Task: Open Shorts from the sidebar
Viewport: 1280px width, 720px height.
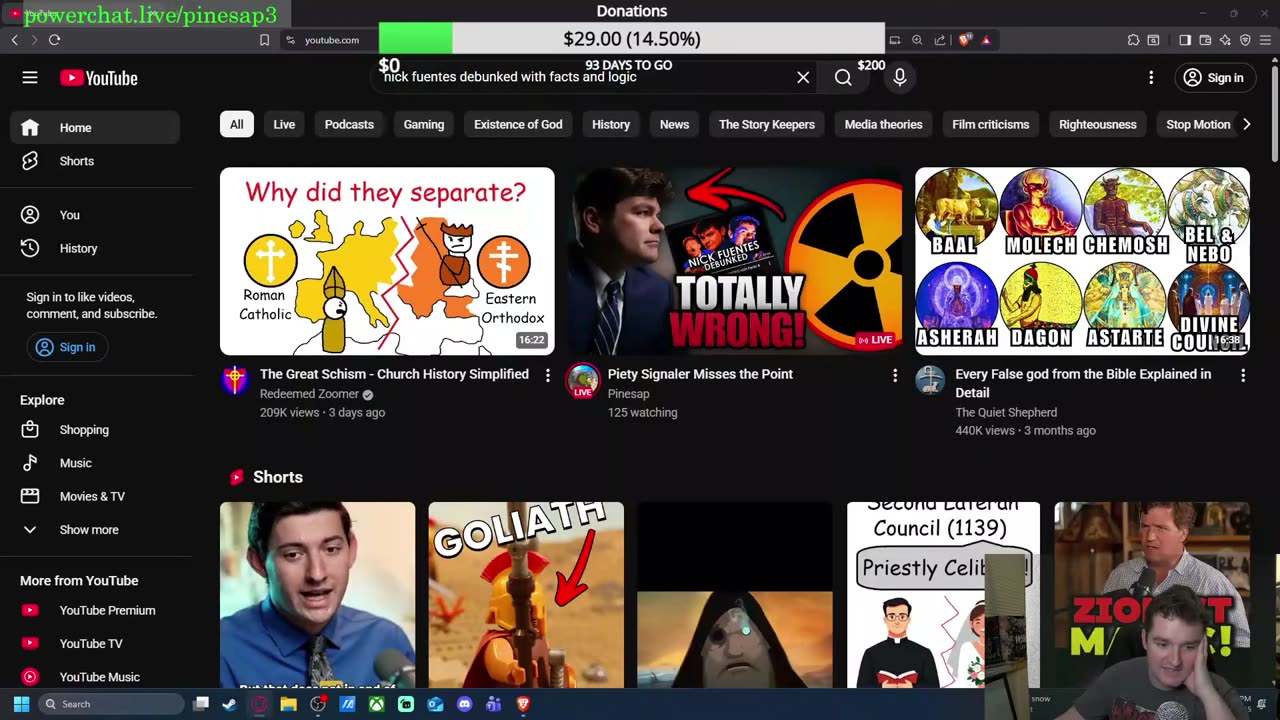Action: coord(96,161)
